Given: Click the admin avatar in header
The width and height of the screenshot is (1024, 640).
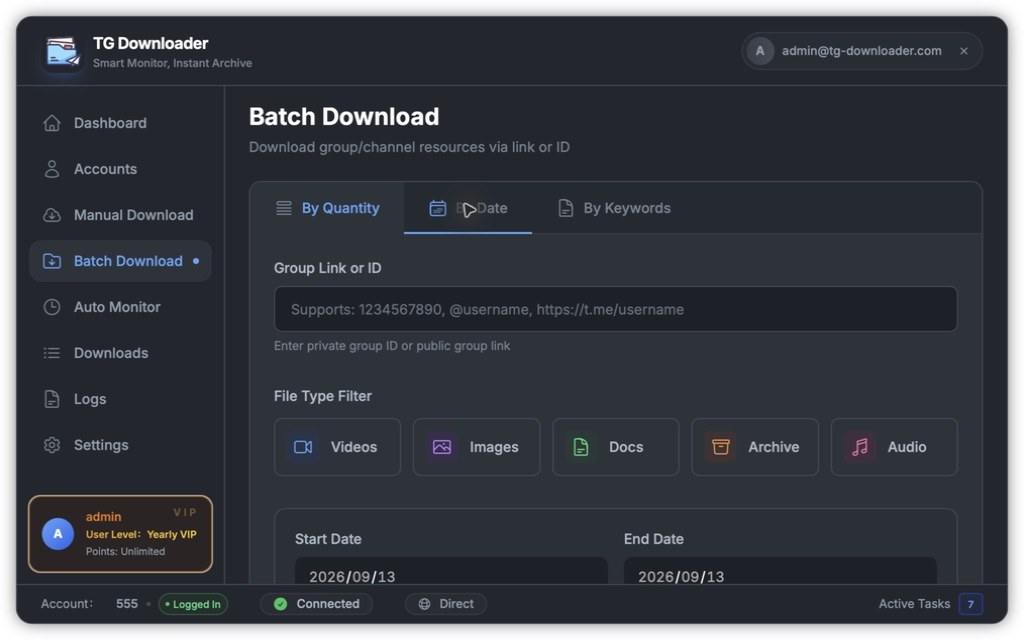Looking at the screenshot, I should pos(760,51).
